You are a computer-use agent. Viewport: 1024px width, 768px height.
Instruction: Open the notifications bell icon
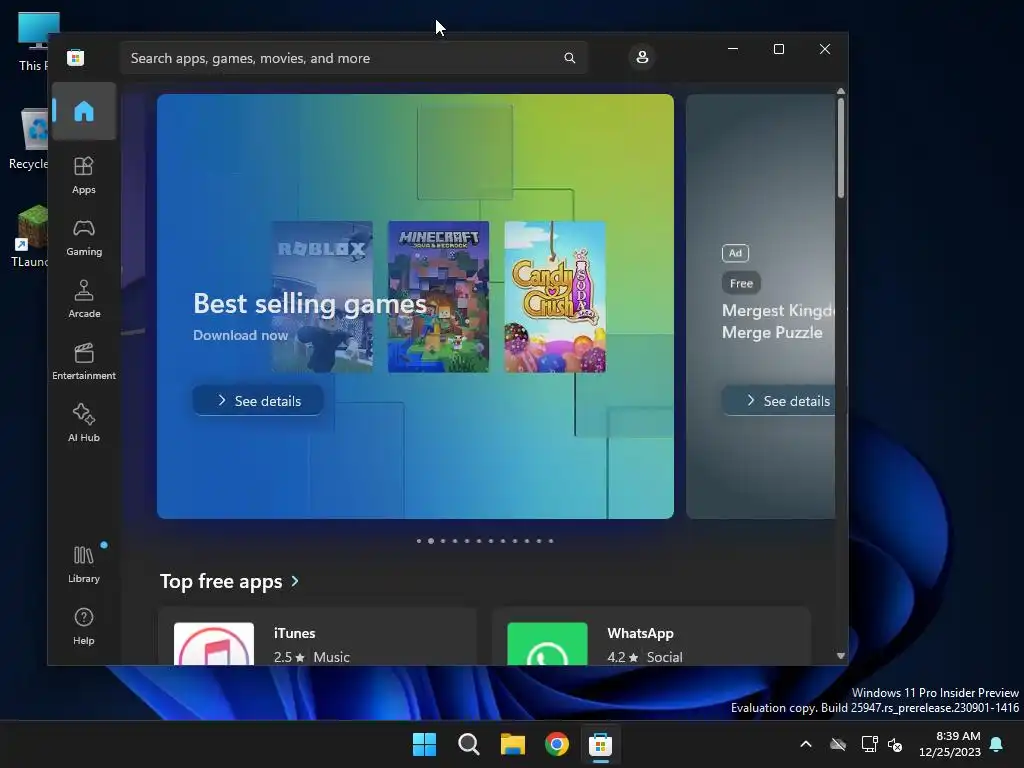[x=997, y=744]
